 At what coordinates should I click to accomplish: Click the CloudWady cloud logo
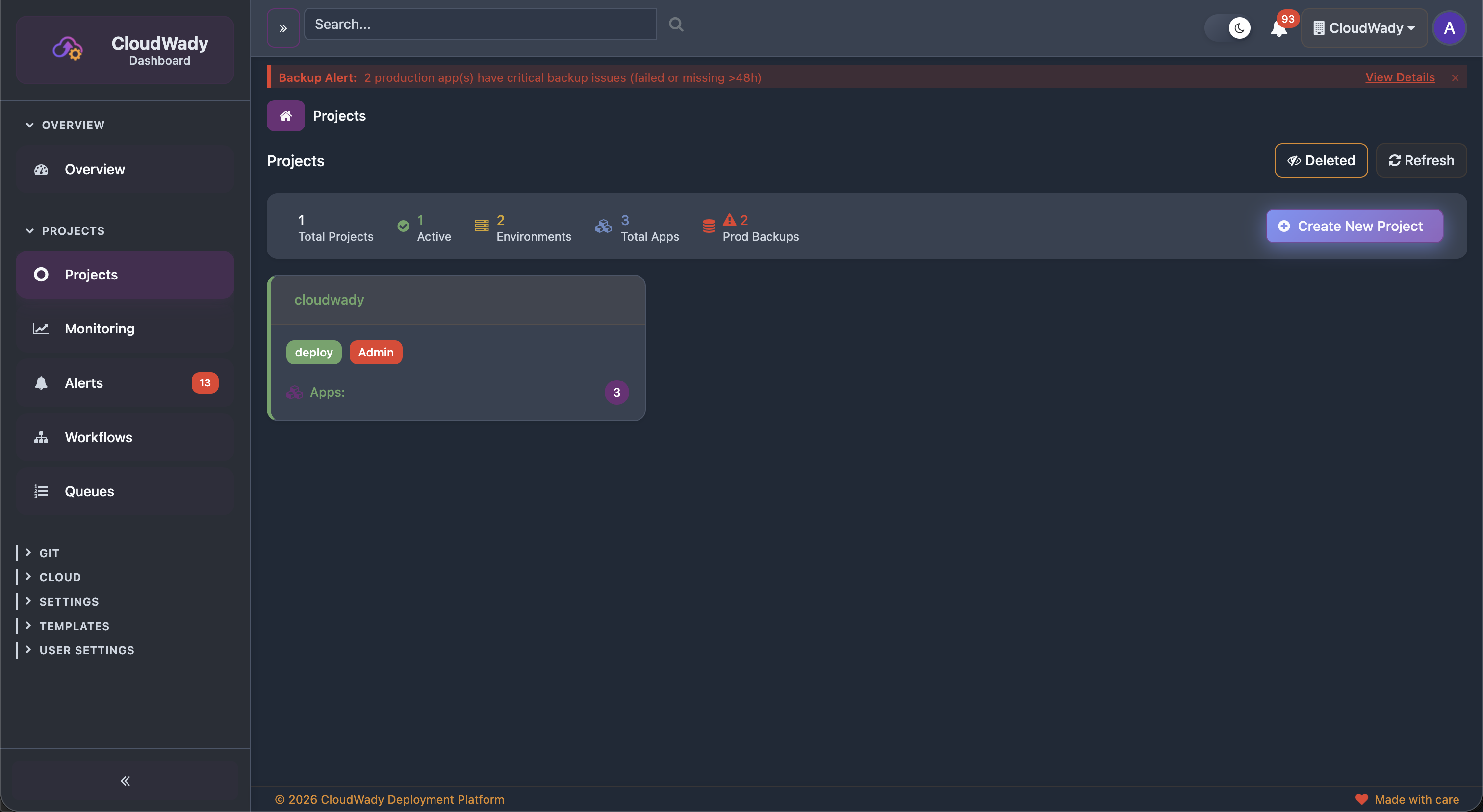point(67,49)
